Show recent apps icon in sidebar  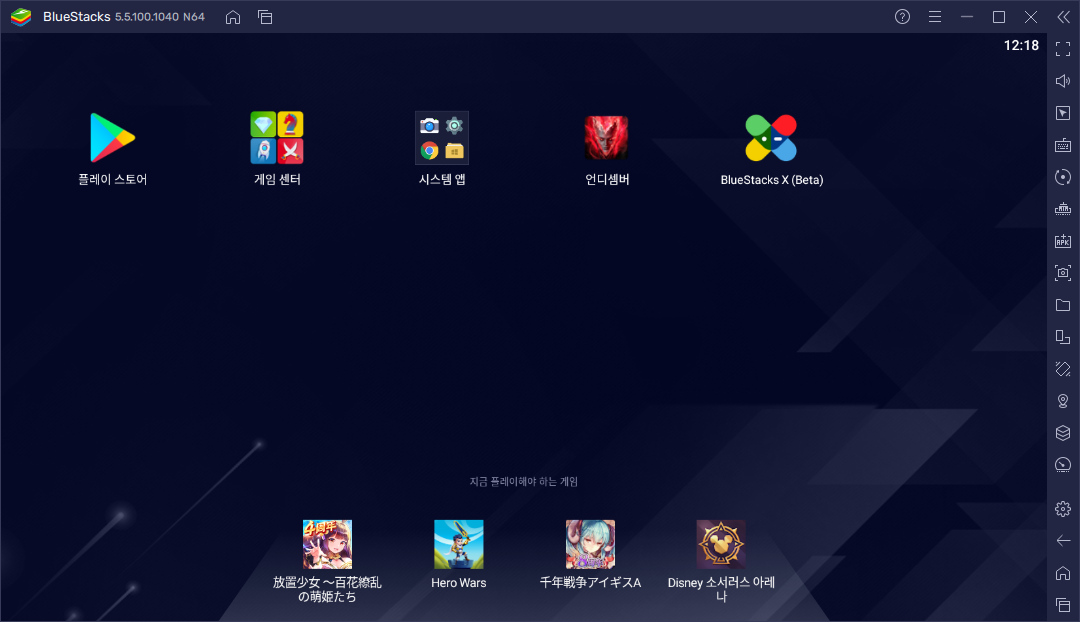coord(1063,605)
